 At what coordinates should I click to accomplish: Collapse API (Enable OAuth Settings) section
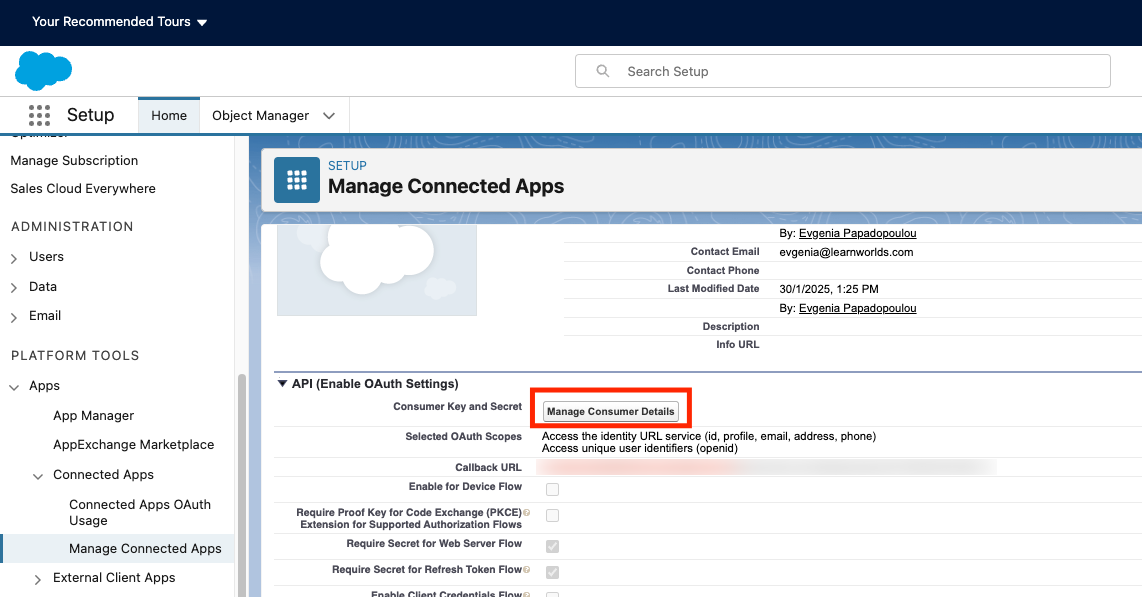pos(283,384)
